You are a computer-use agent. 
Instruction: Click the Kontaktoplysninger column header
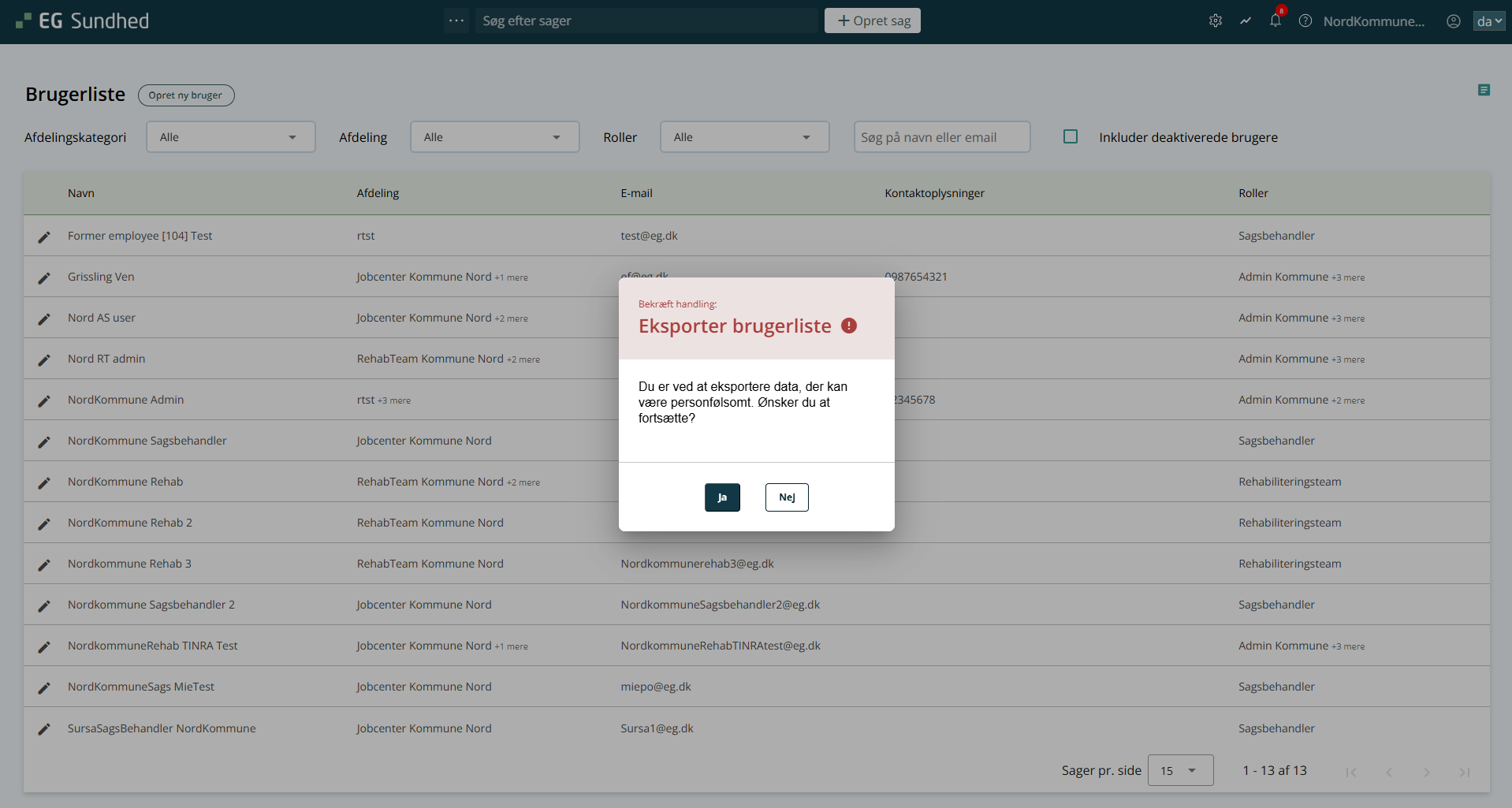click(x=934, y=193)
